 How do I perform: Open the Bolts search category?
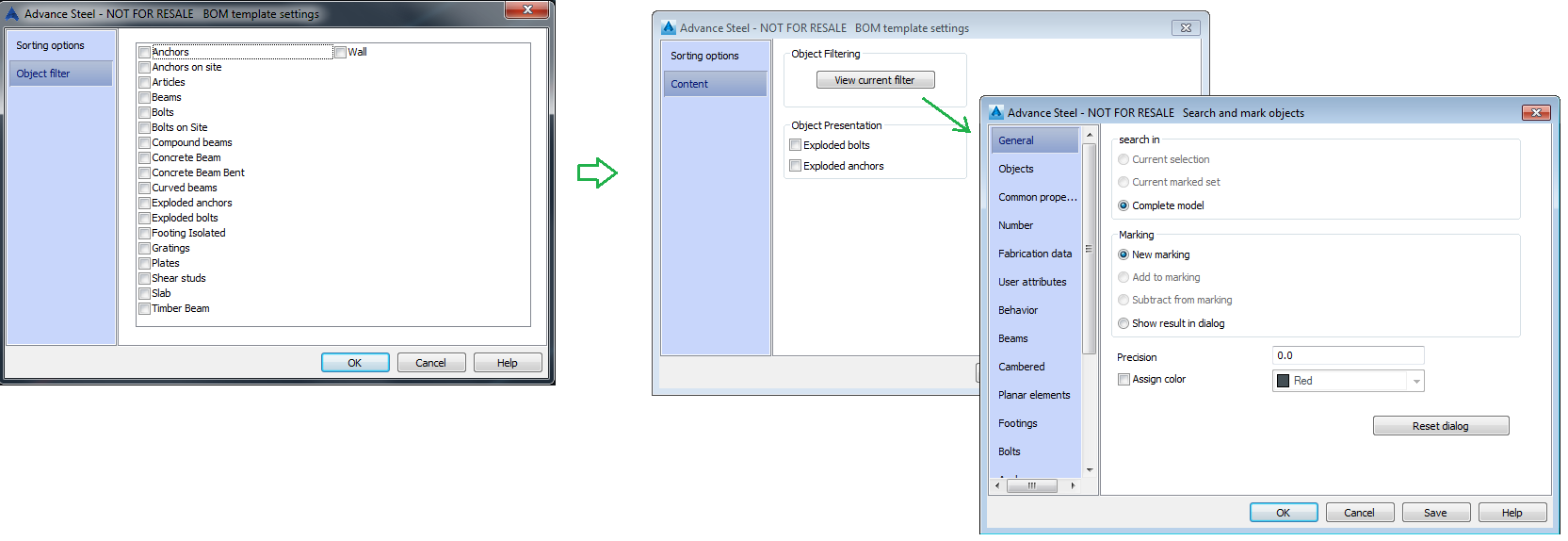(x=1035, y=451)
